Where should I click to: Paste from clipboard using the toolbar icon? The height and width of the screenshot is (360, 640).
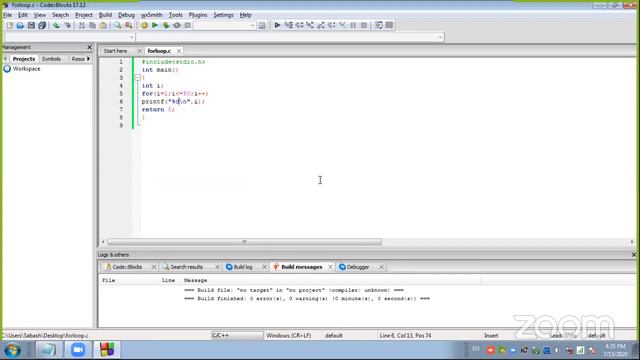point(103,25)
